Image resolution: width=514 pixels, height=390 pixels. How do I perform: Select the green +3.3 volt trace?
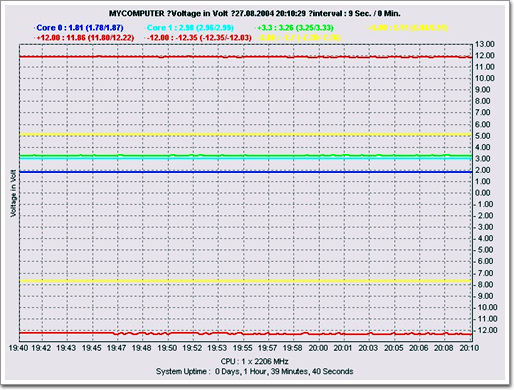tap(246, 155)
